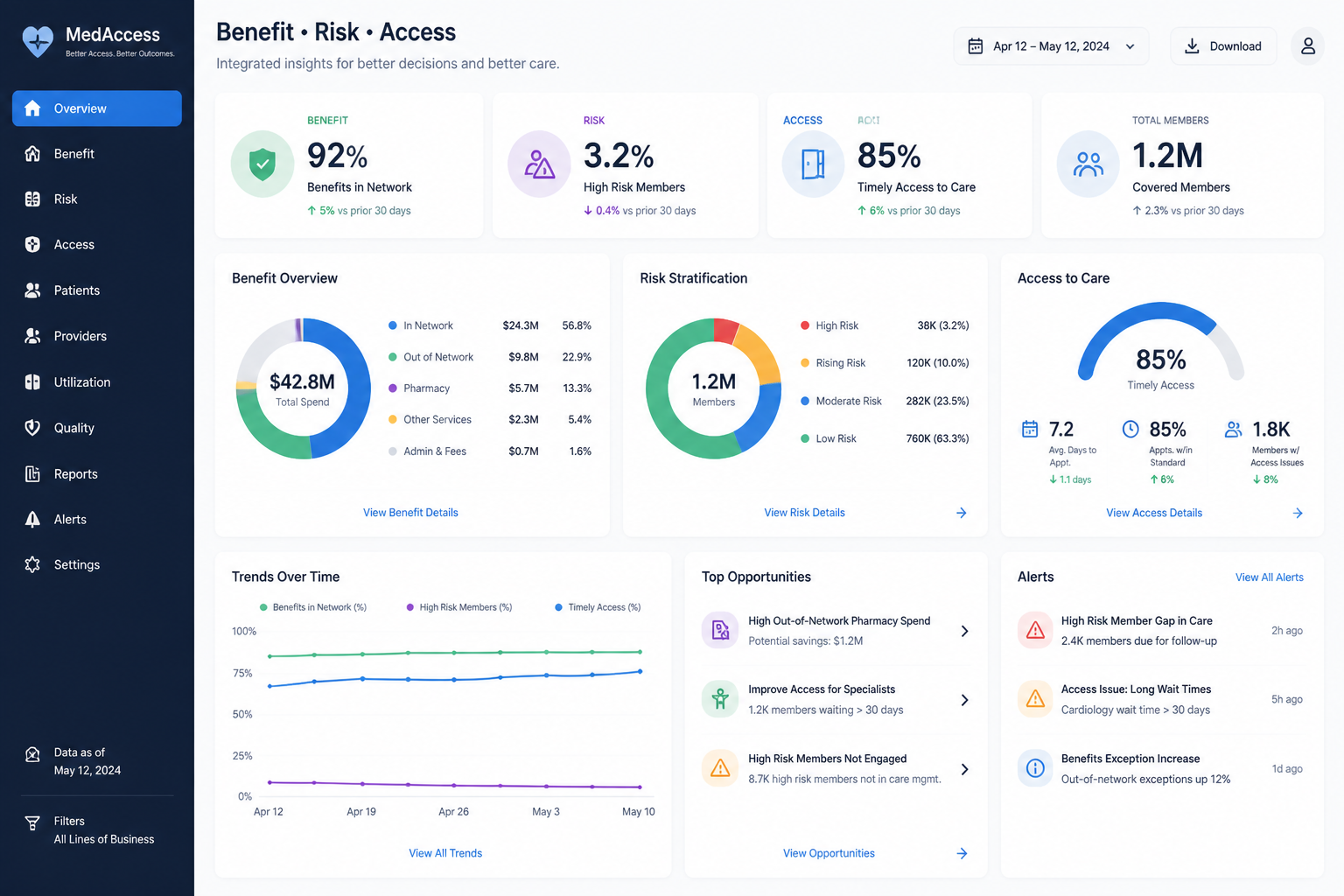The image size is (1344, 896).
Task: Click the Pharmacy Spend opportunity icon
Action: pyautogui.click(x=720, y=630)
